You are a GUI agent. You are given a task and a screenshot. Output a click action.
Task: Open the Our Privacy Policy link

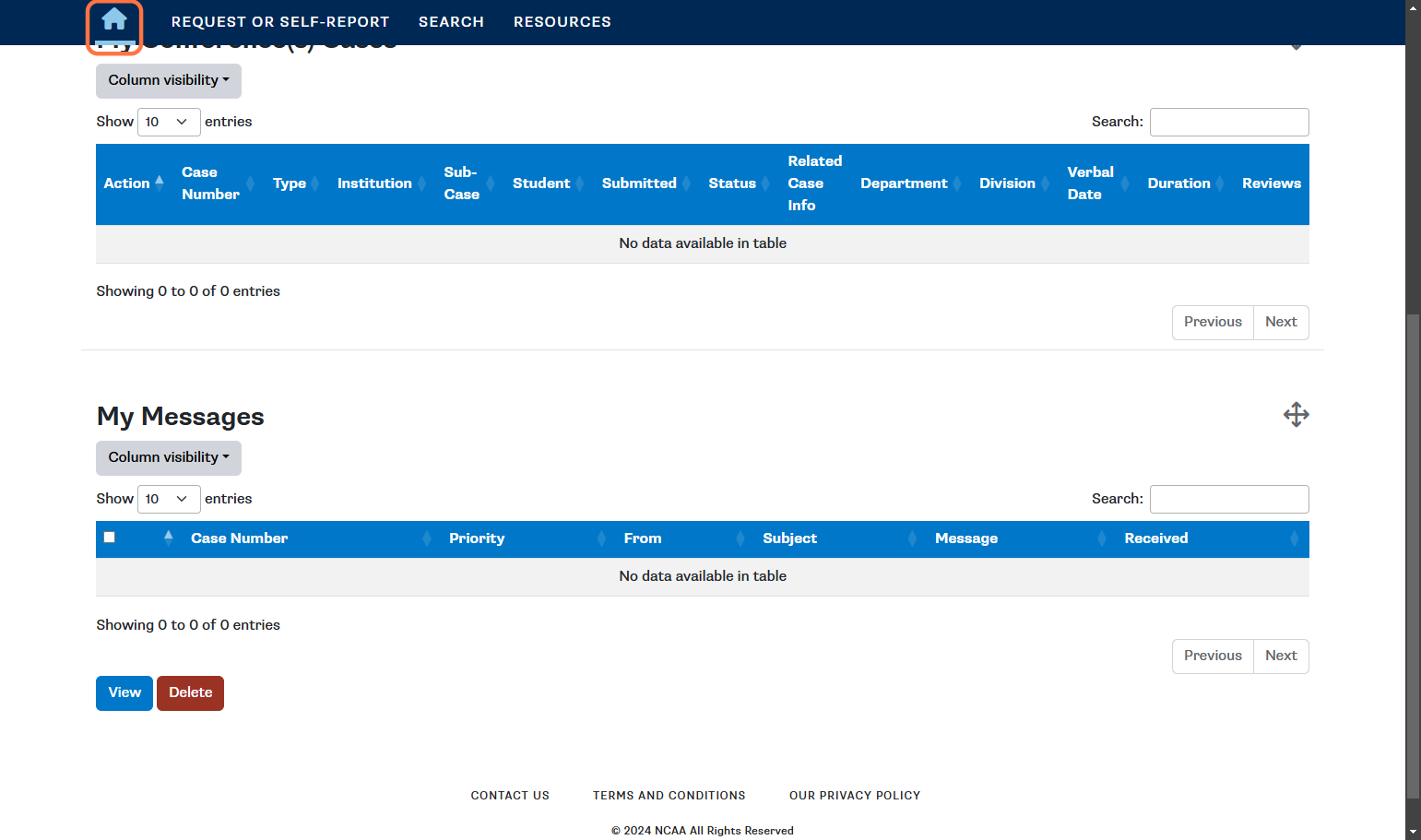[855, 796]
